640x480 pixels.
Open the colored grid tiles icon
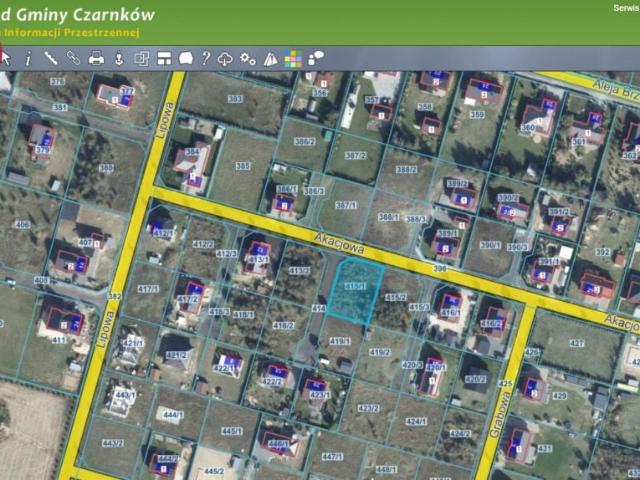tap(293, 59)
